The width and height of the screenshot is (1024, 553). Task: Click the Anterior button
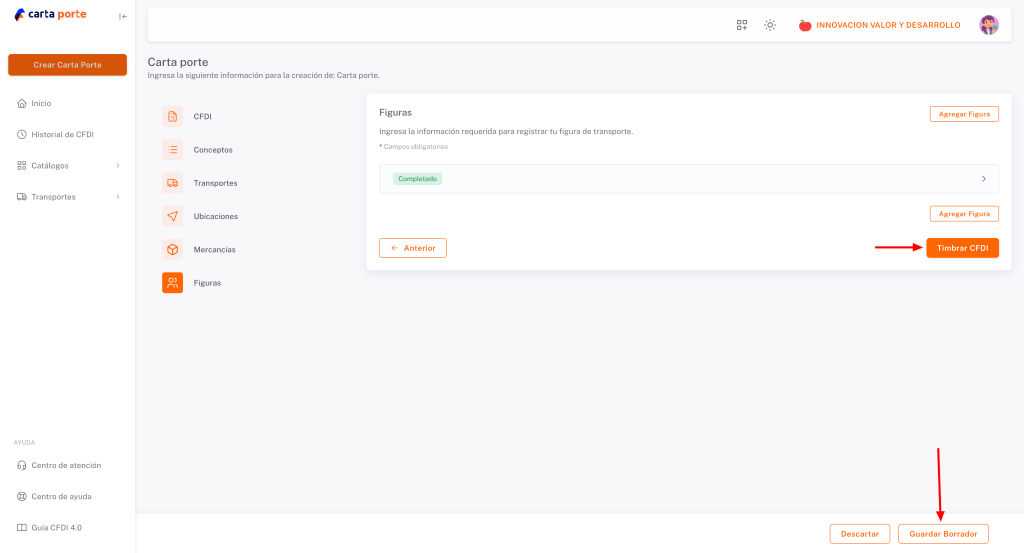[413, 248]
